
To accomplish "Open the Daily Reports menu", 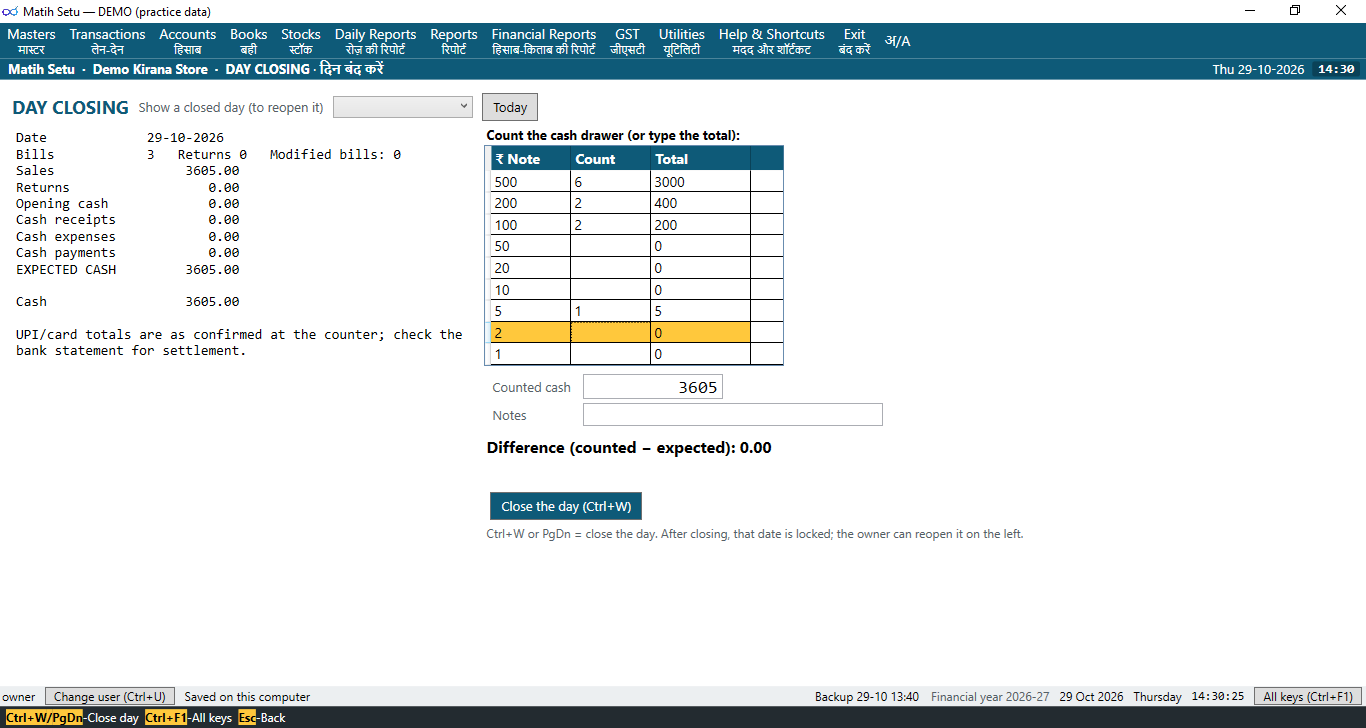I will [x=375, y=41].
